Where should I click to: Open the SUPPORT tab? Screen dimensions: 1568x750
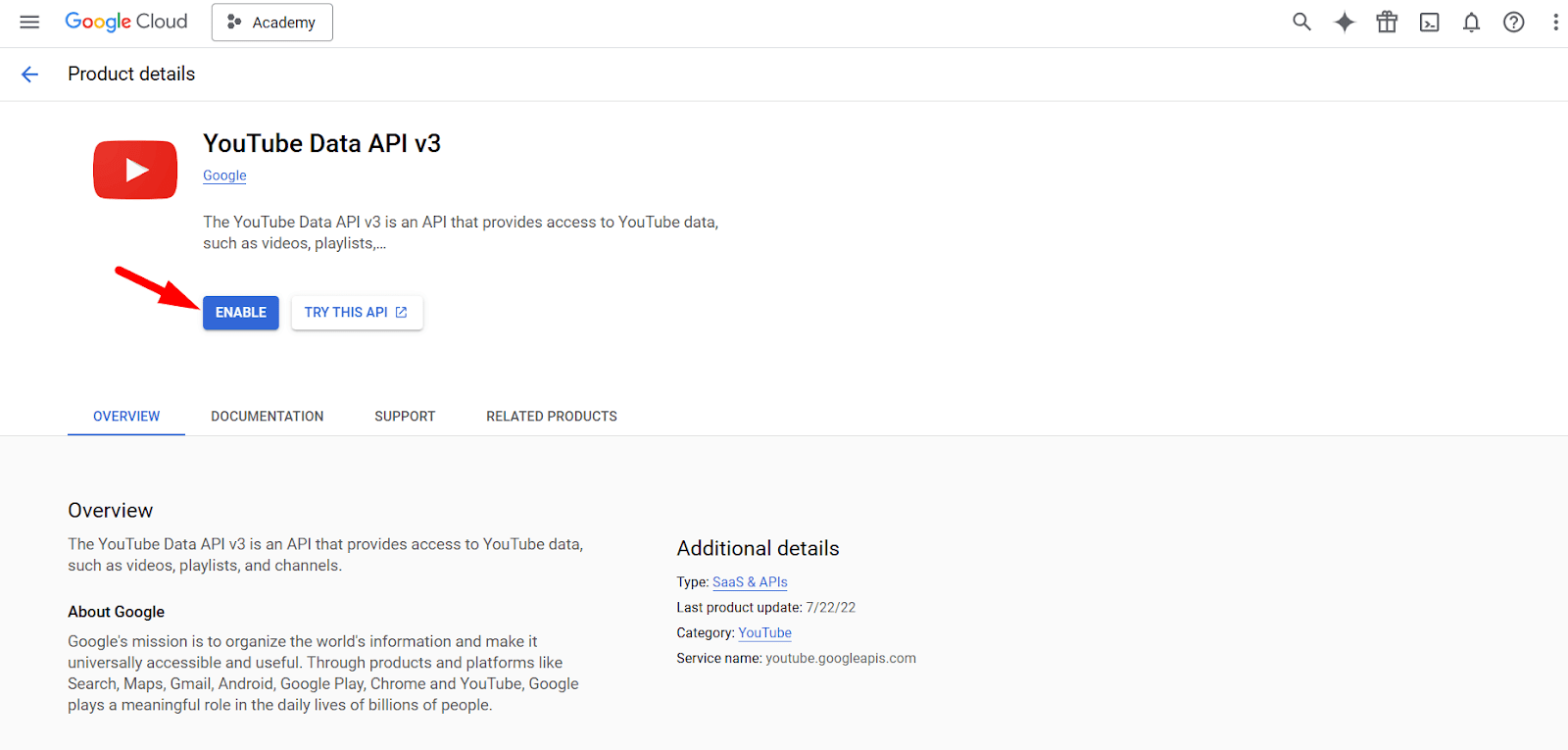pos(405,417)
